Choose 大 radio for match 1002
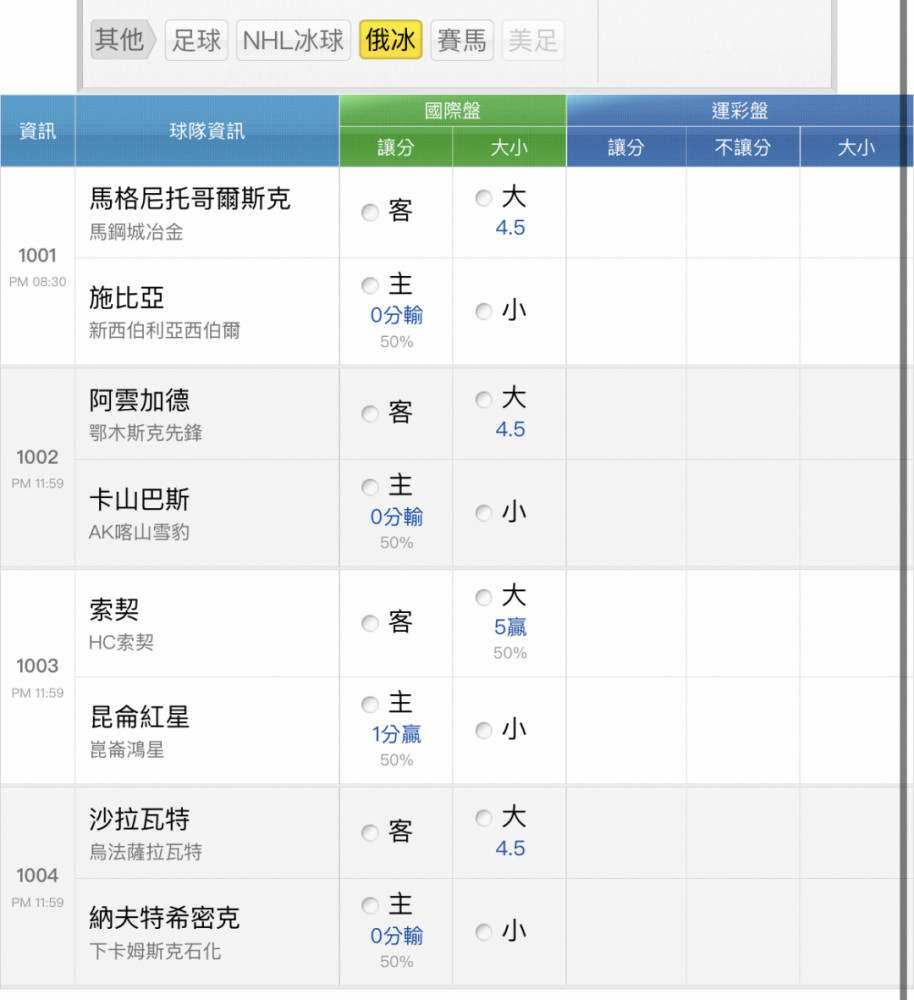Viewport: 914px width, 1000px height. click(x=484, y=400)
